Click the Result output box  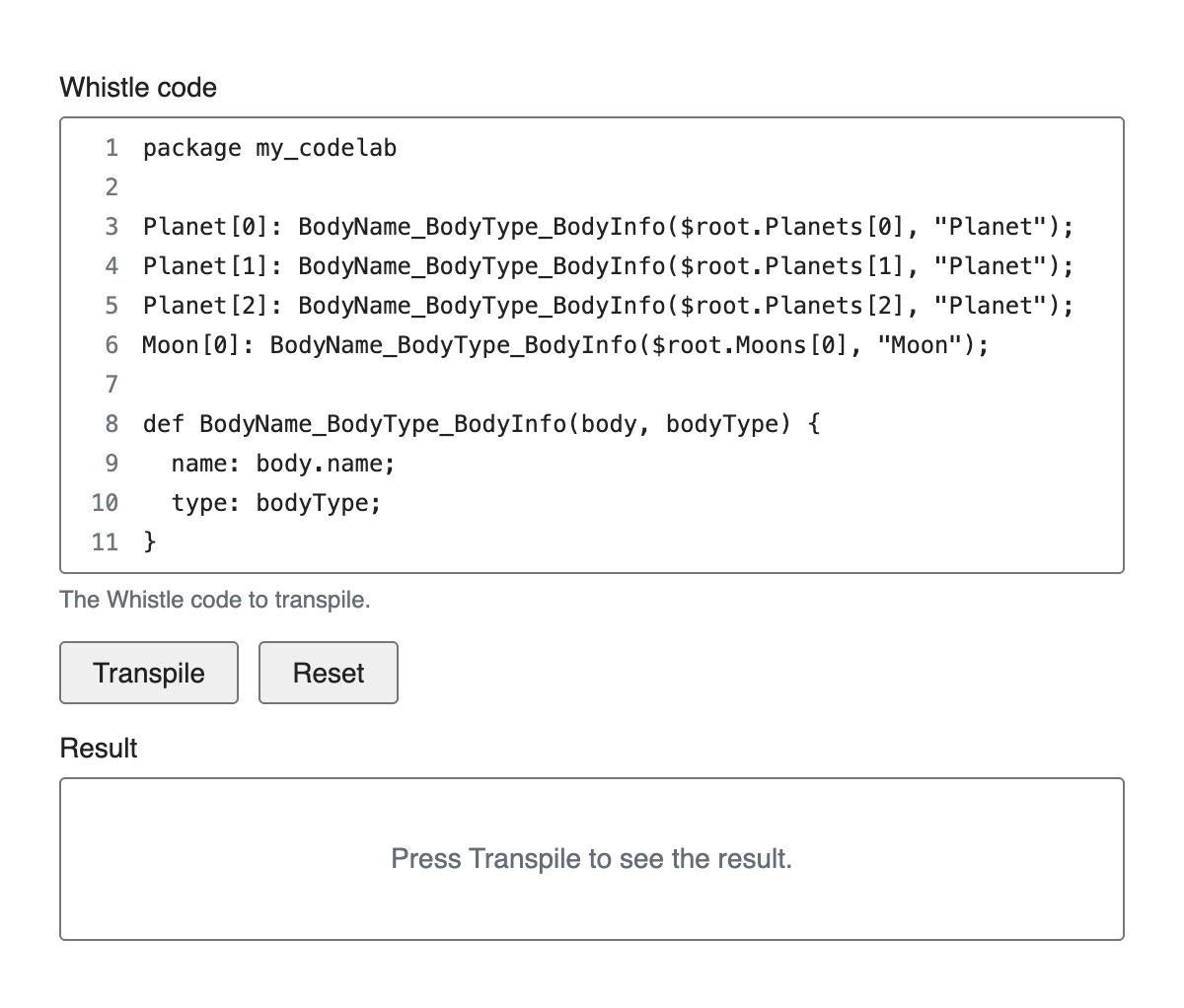coord(591,858)
